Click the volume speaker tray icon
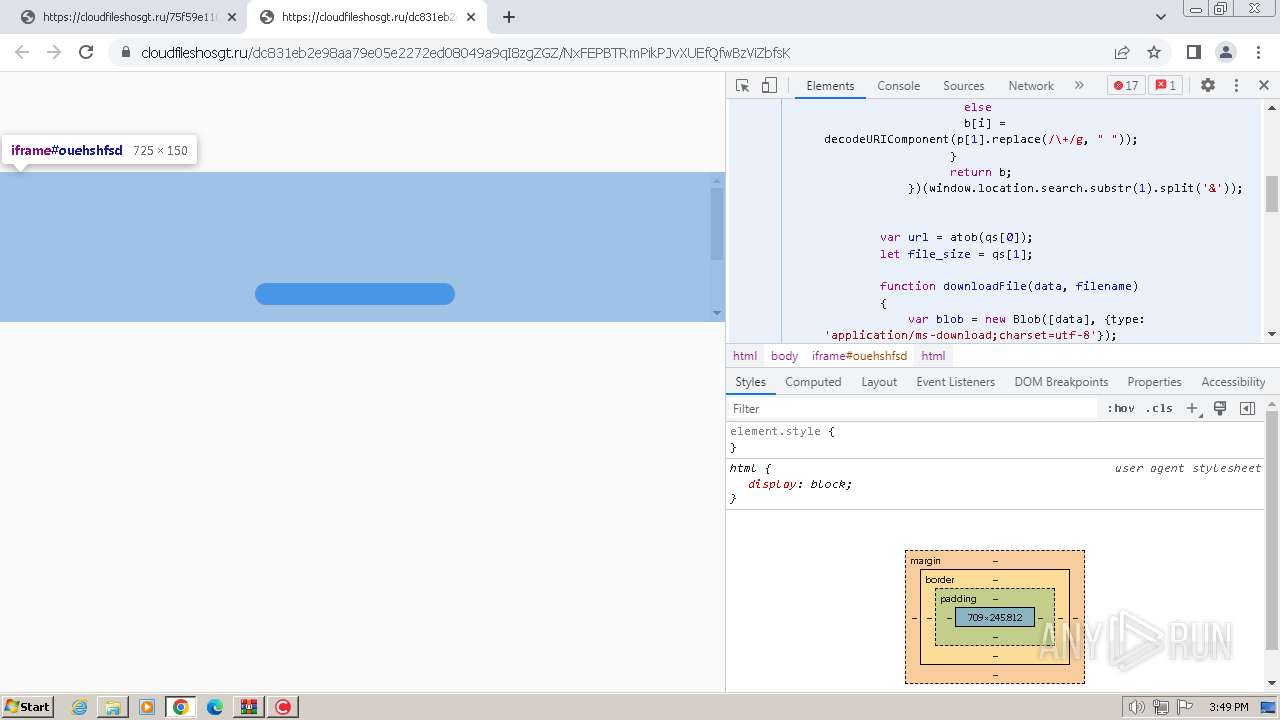Viewport: 1280px width, 720px height. click(1136, 707)
